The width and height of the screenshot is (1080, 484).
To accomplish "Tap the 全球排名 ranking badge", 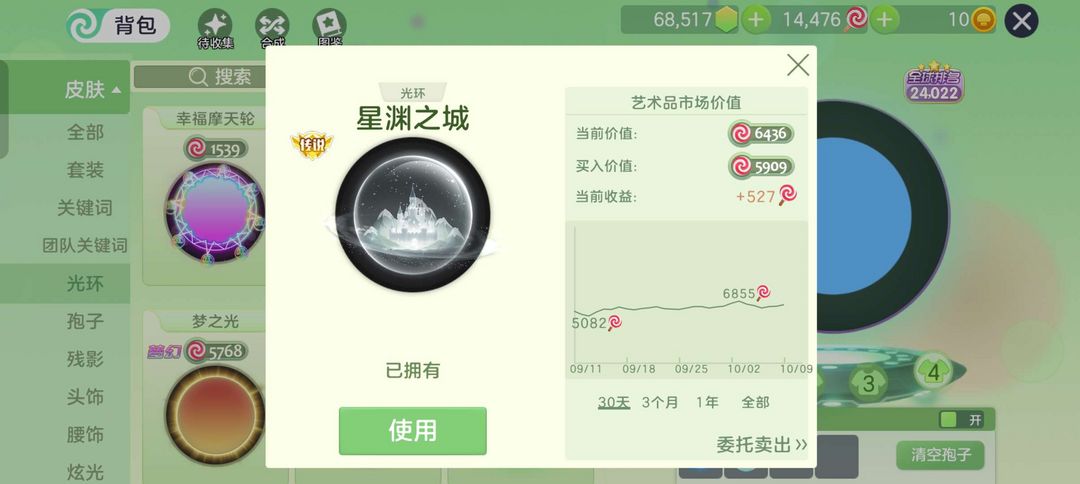I will [933, 83].
